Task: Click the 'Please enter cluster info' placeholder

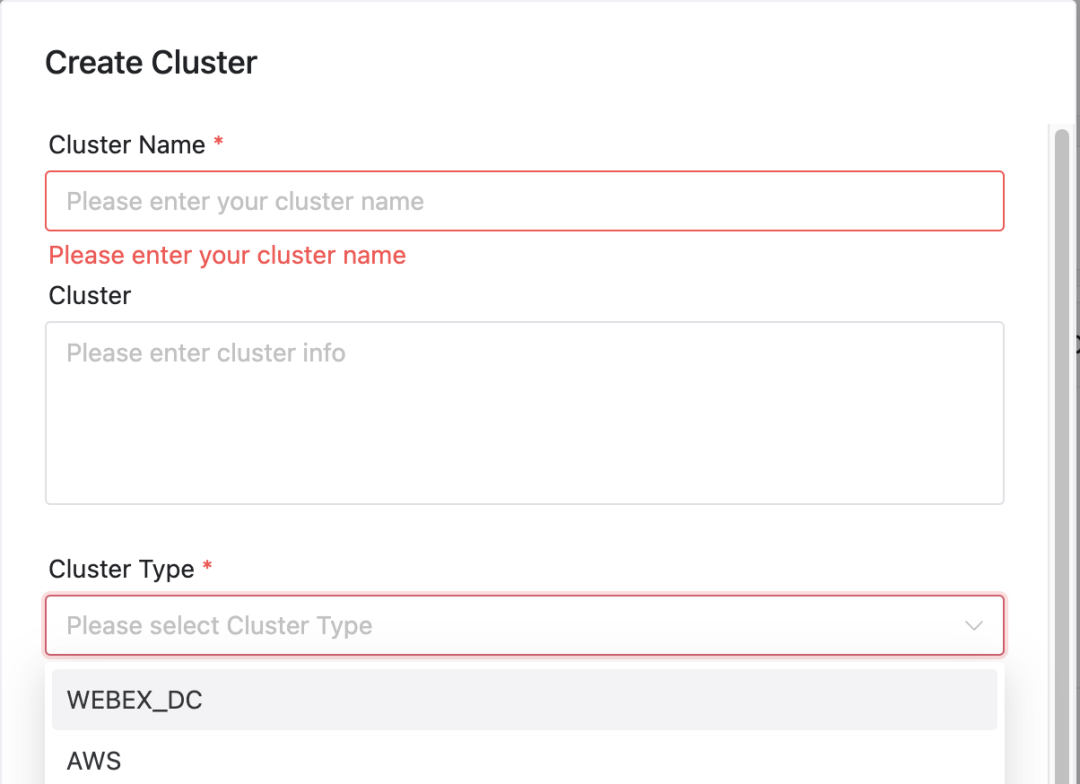Action: [206, 353]
